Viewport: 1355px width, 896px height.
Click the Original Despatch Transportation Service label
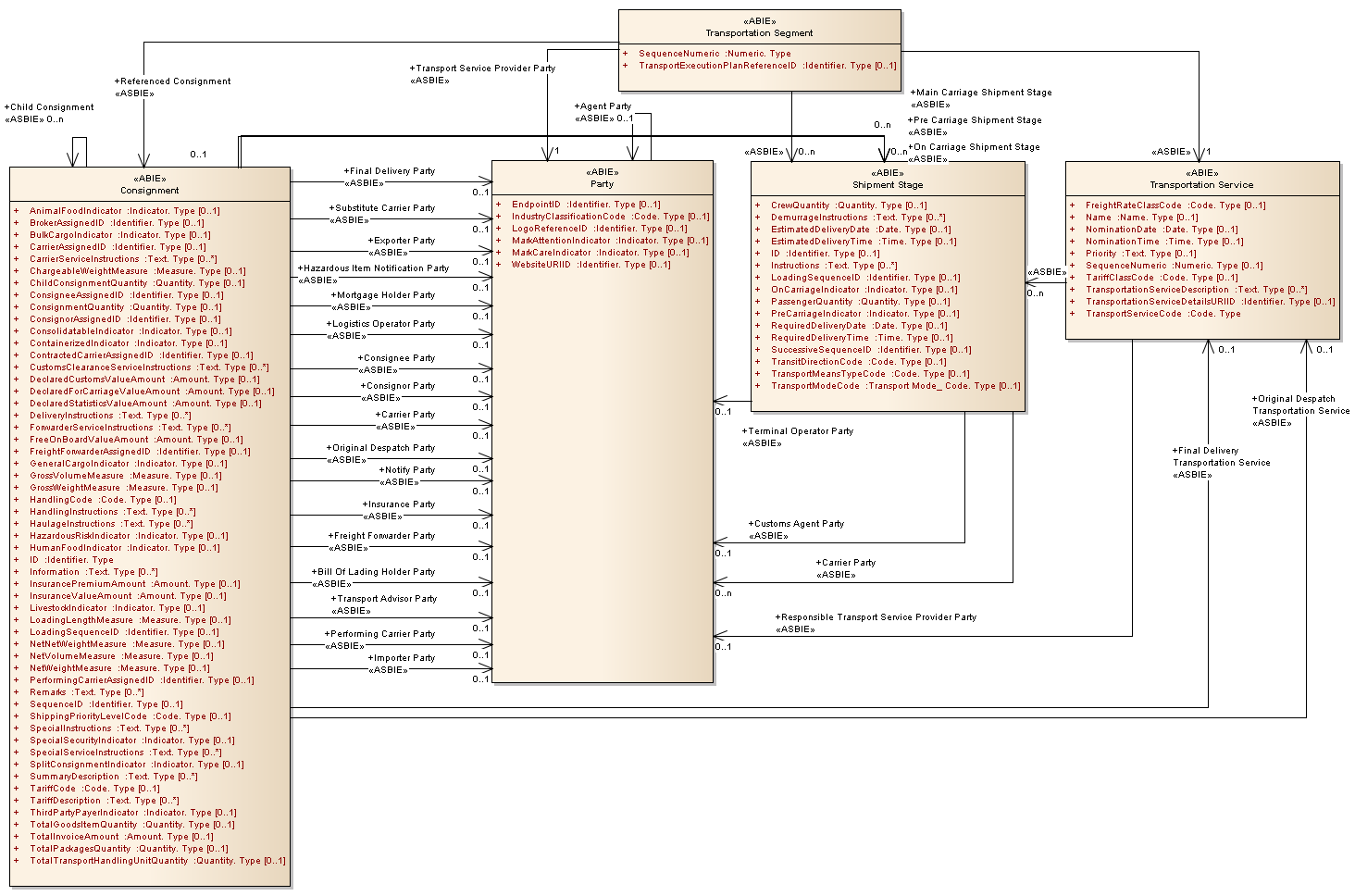tap(1300, 404)
